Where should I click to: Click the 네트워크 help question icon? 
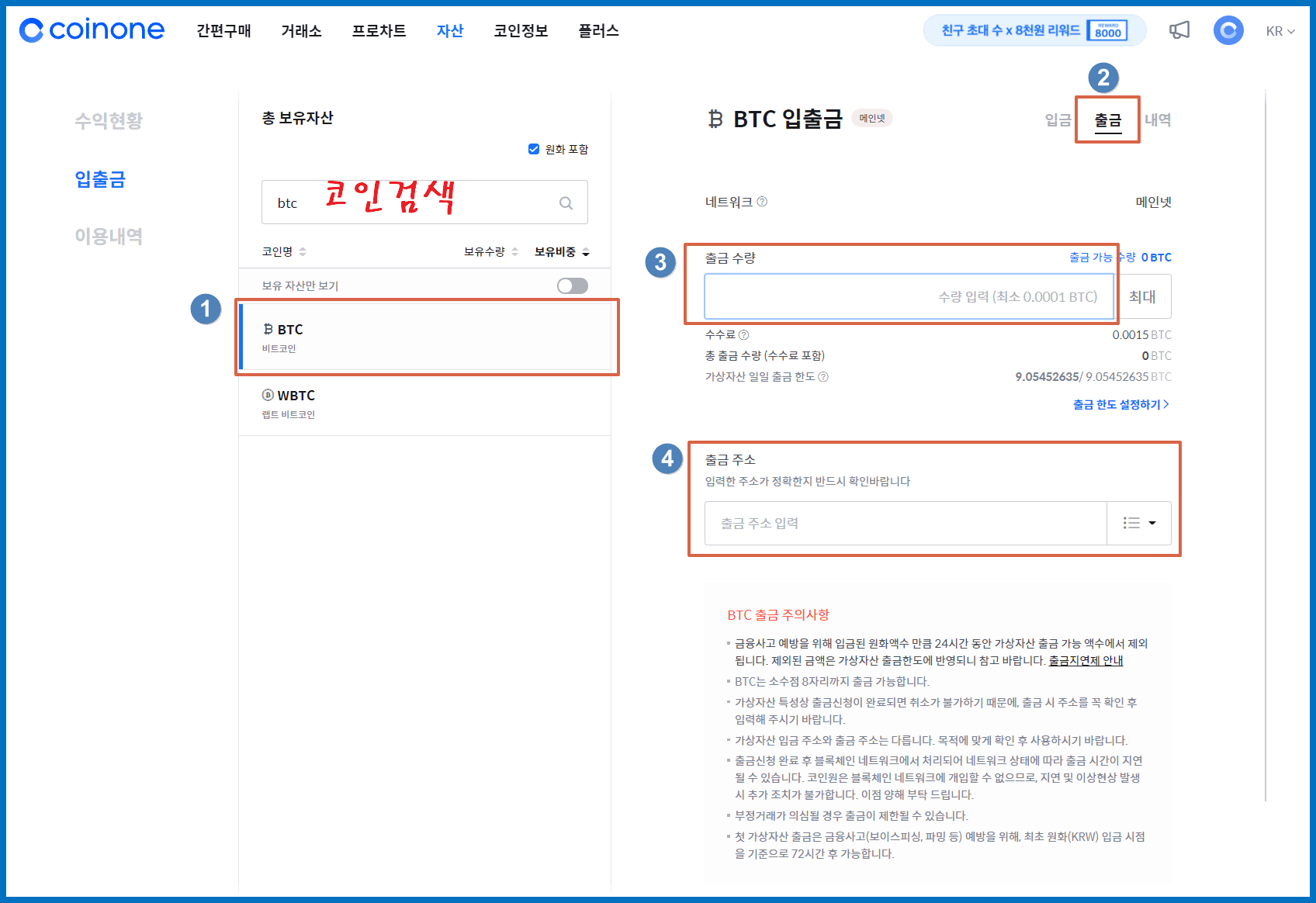pos(763,202)
